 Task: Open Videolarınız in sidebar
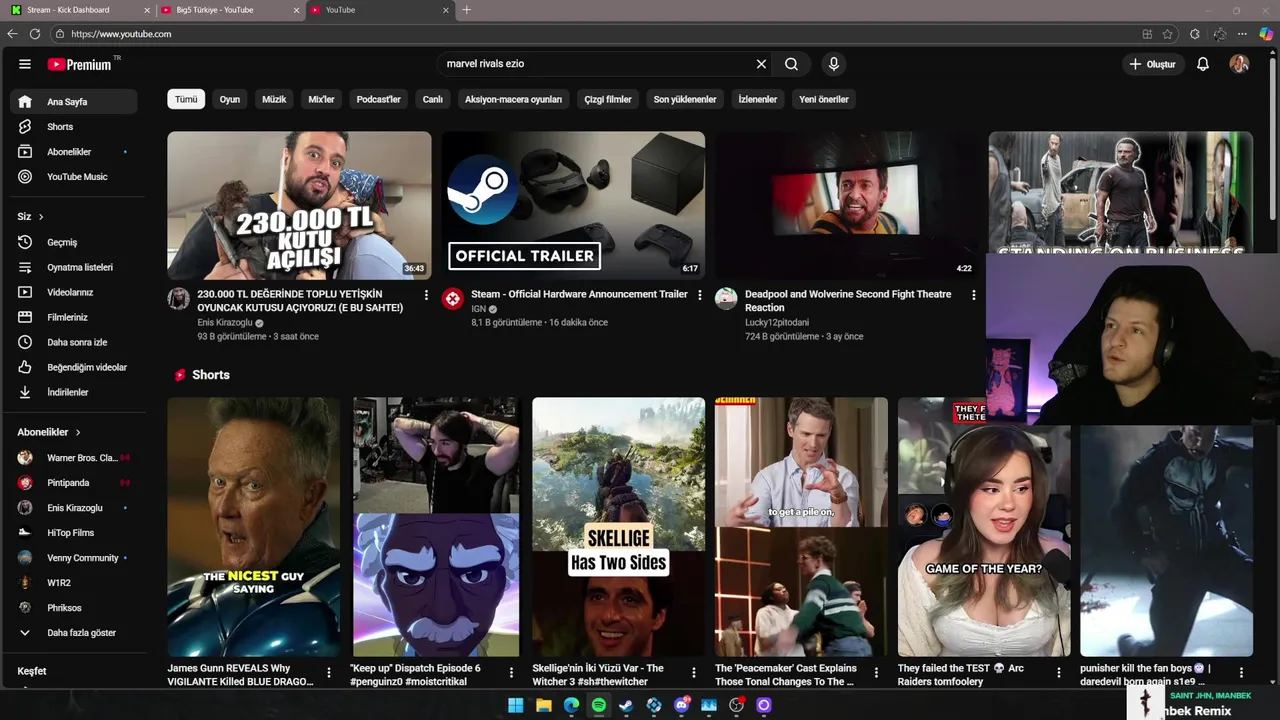[x=74, y=292]
